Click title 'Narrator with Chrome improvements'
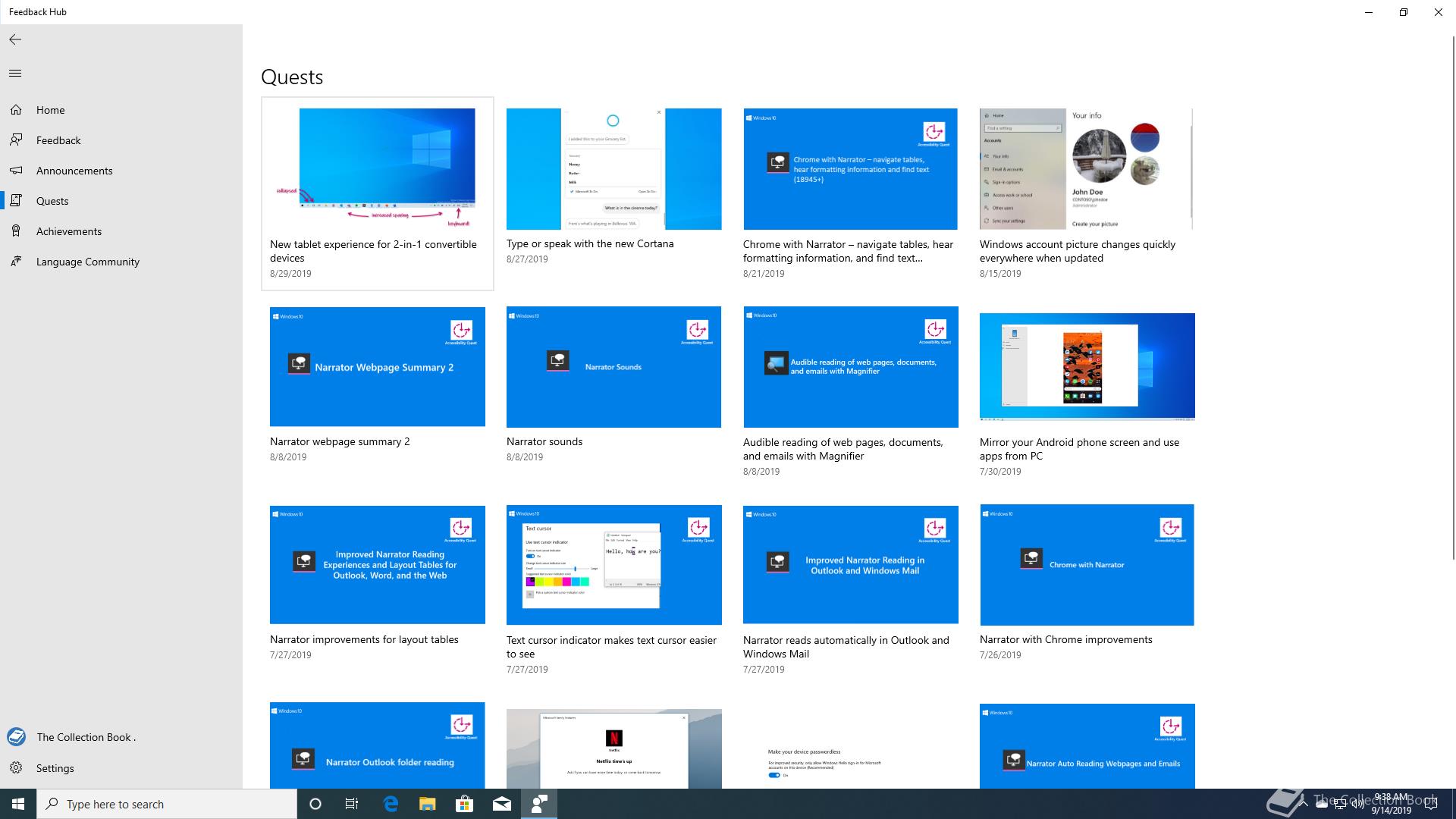The width and height of the screenshot is (1456, 819). click(x=1066, y=639)
